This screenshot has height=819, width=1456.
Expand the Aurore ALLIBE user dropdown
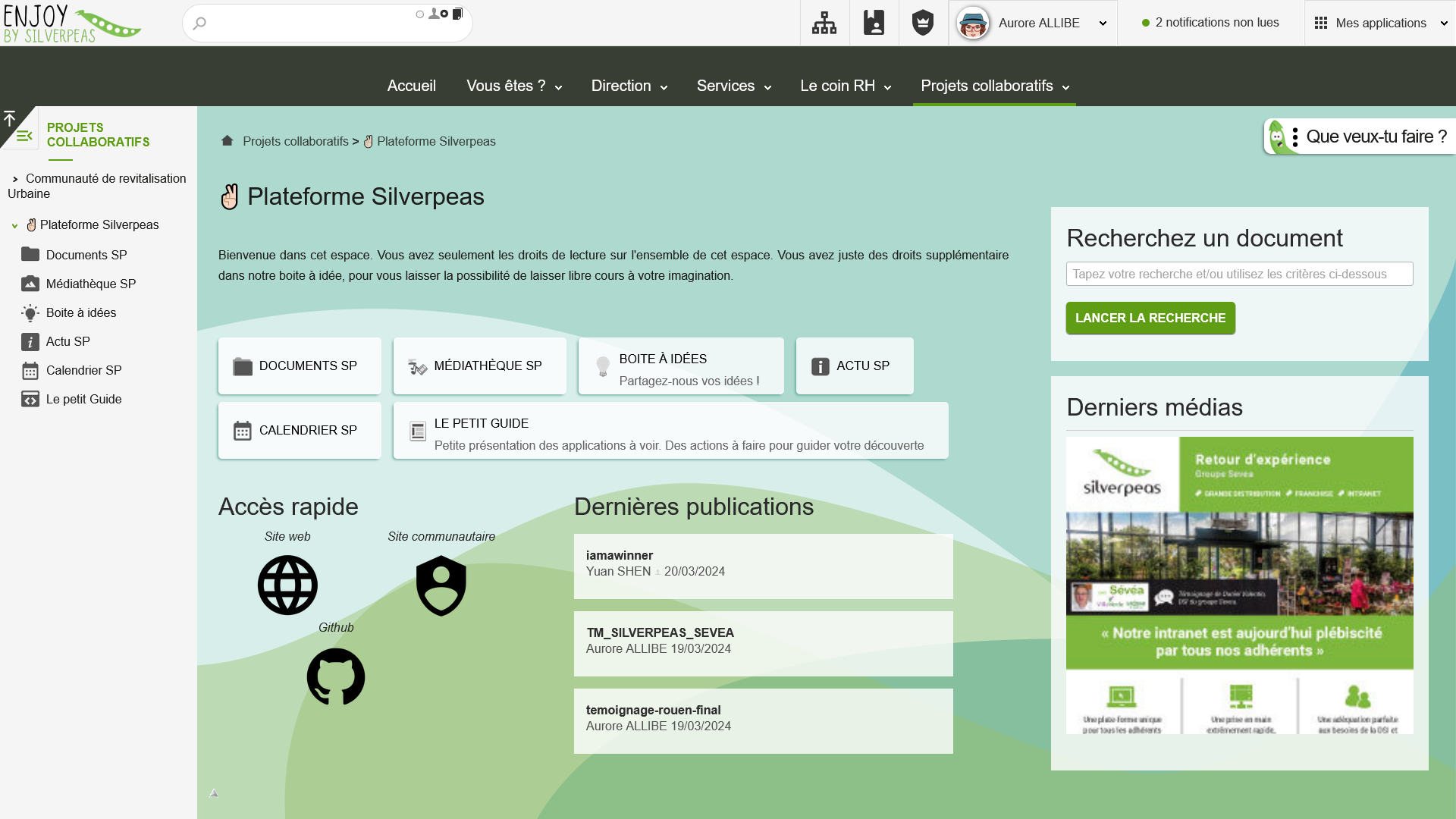(1103, 24)
